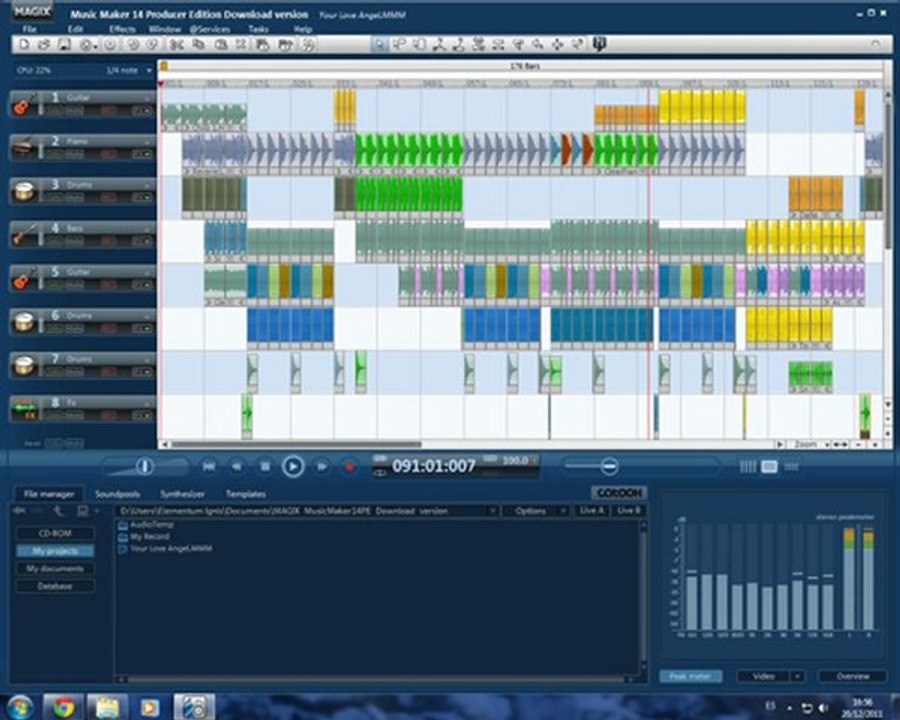Viewport: 900px width, 720px height.
Task: Switch to the Soundpools tab
Action: pos(117,494)
